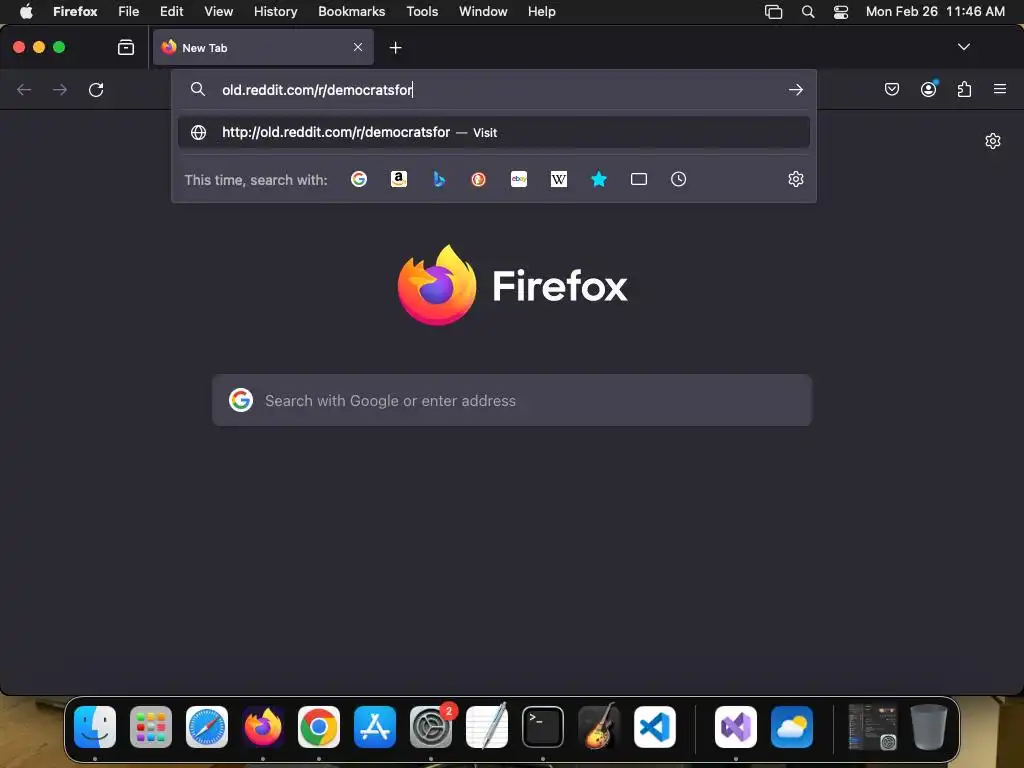Open the History menu
The image size is (1024, 768).
pyautogui.click(x=275, y=12)
